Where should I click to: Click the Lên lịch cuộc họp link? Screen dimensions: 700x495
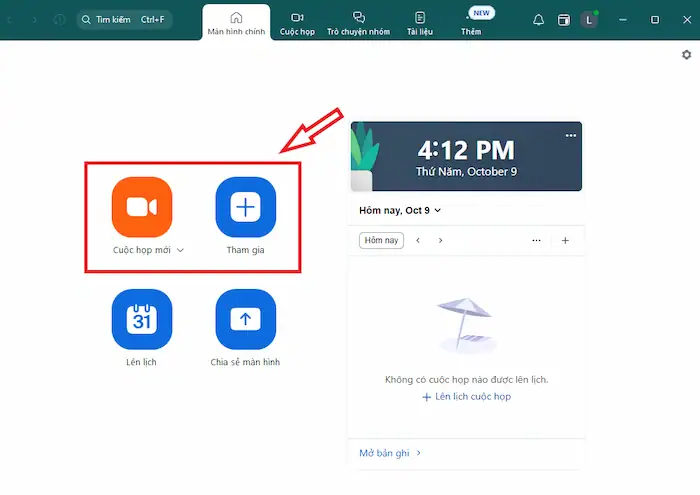click(466, 397)
